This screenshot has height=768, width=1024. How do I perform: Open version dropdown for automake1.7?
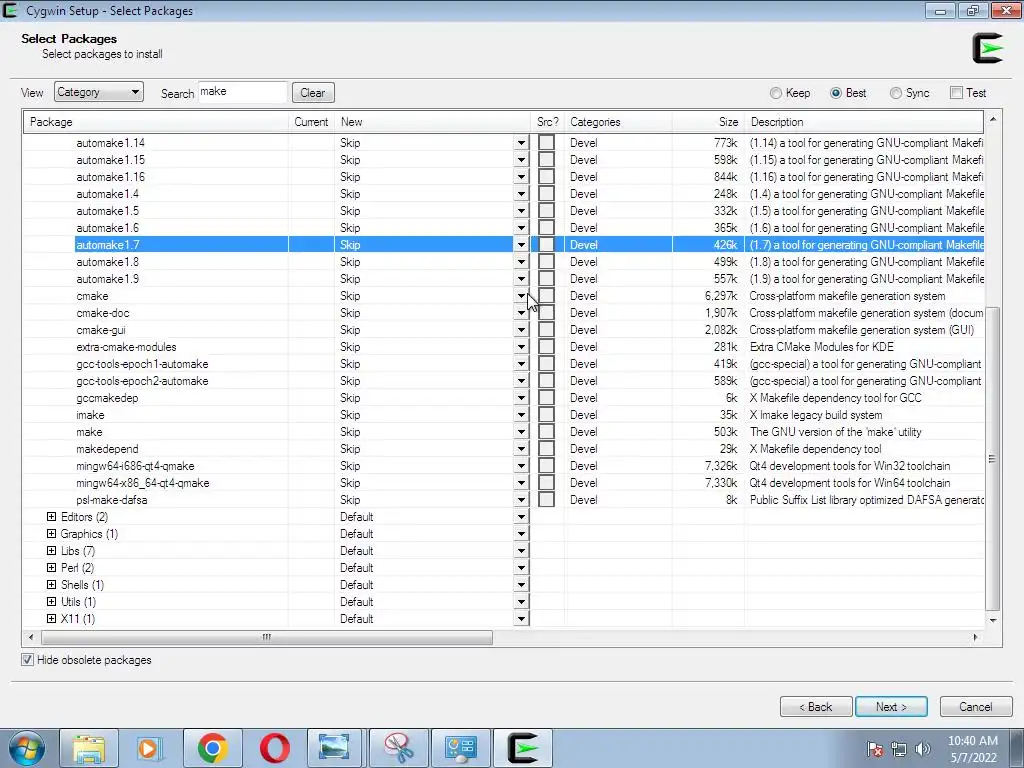tap(521, 245)
